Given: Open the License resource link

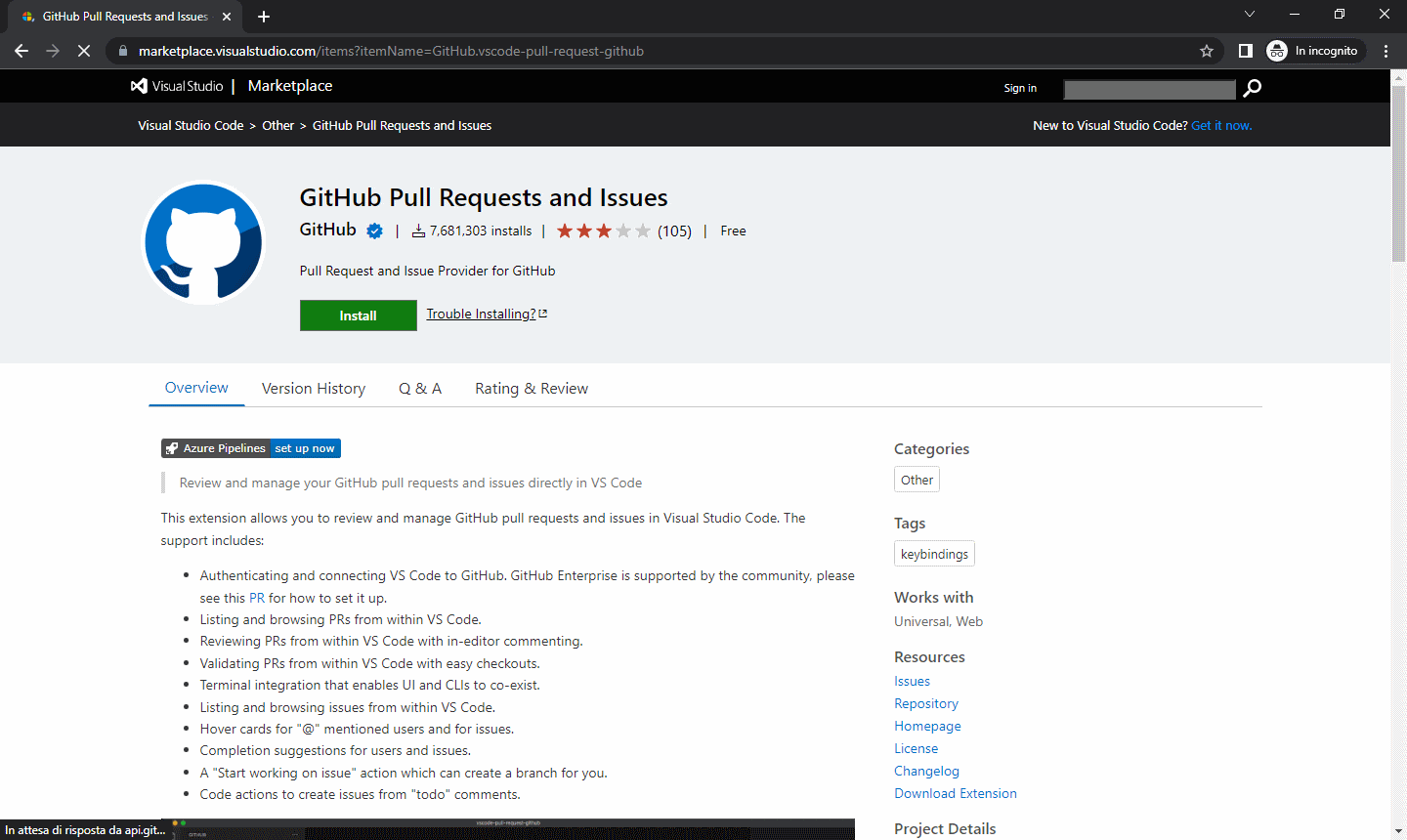Looking at the screenshot, I should click(916, 748).
